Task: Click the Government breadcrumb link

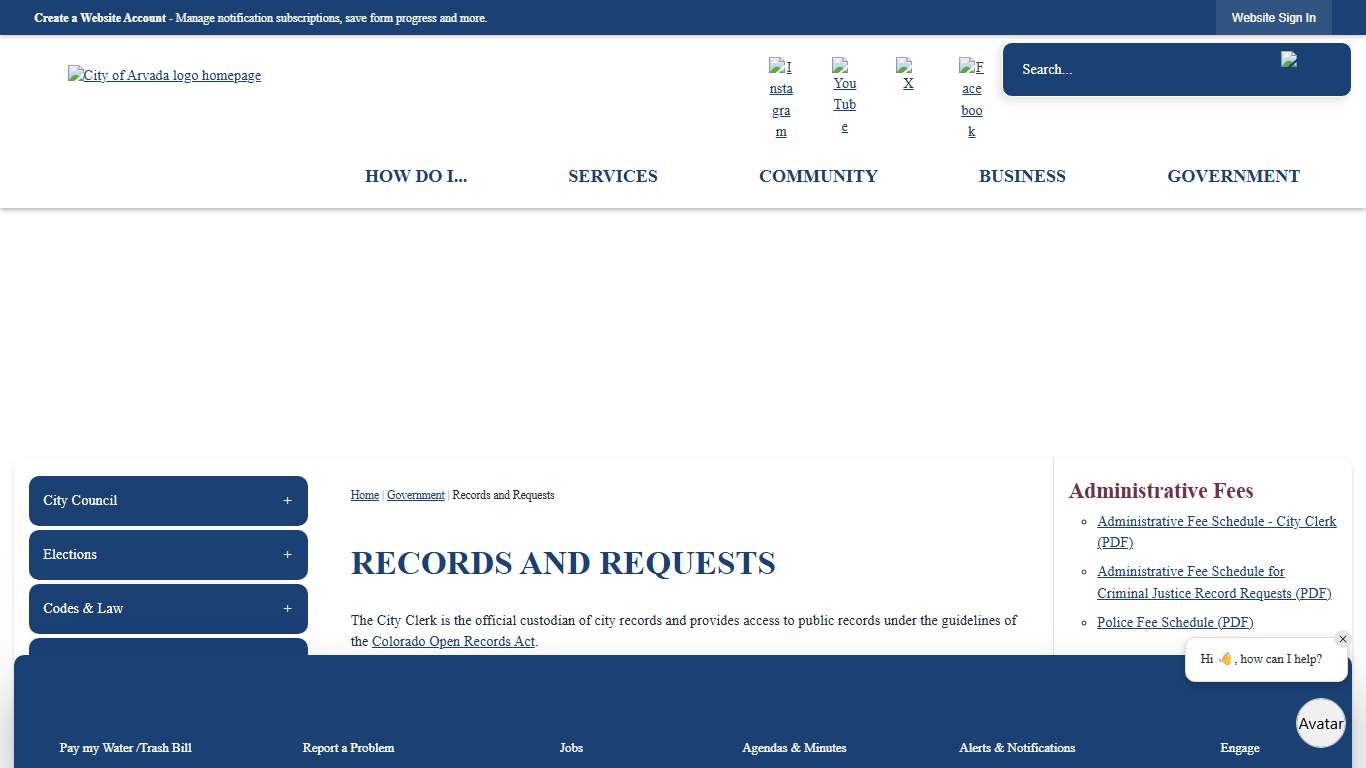Action: point(416,495)
